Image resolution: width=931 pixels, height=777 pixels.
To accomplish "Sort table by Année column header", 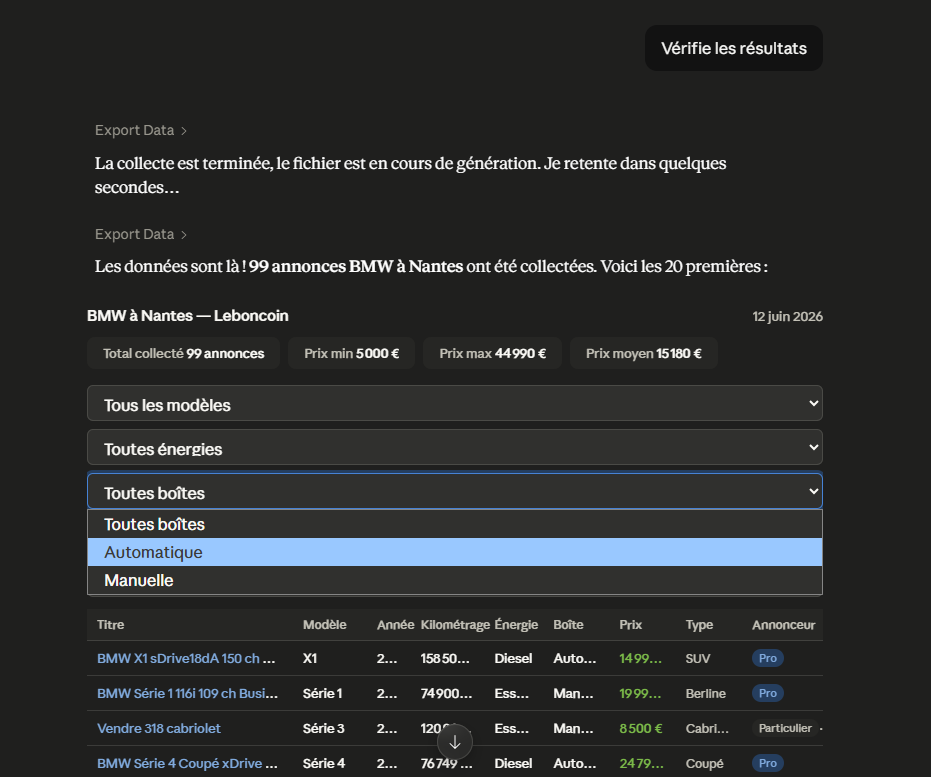I will pyautogui.click(x=395, y=625).
